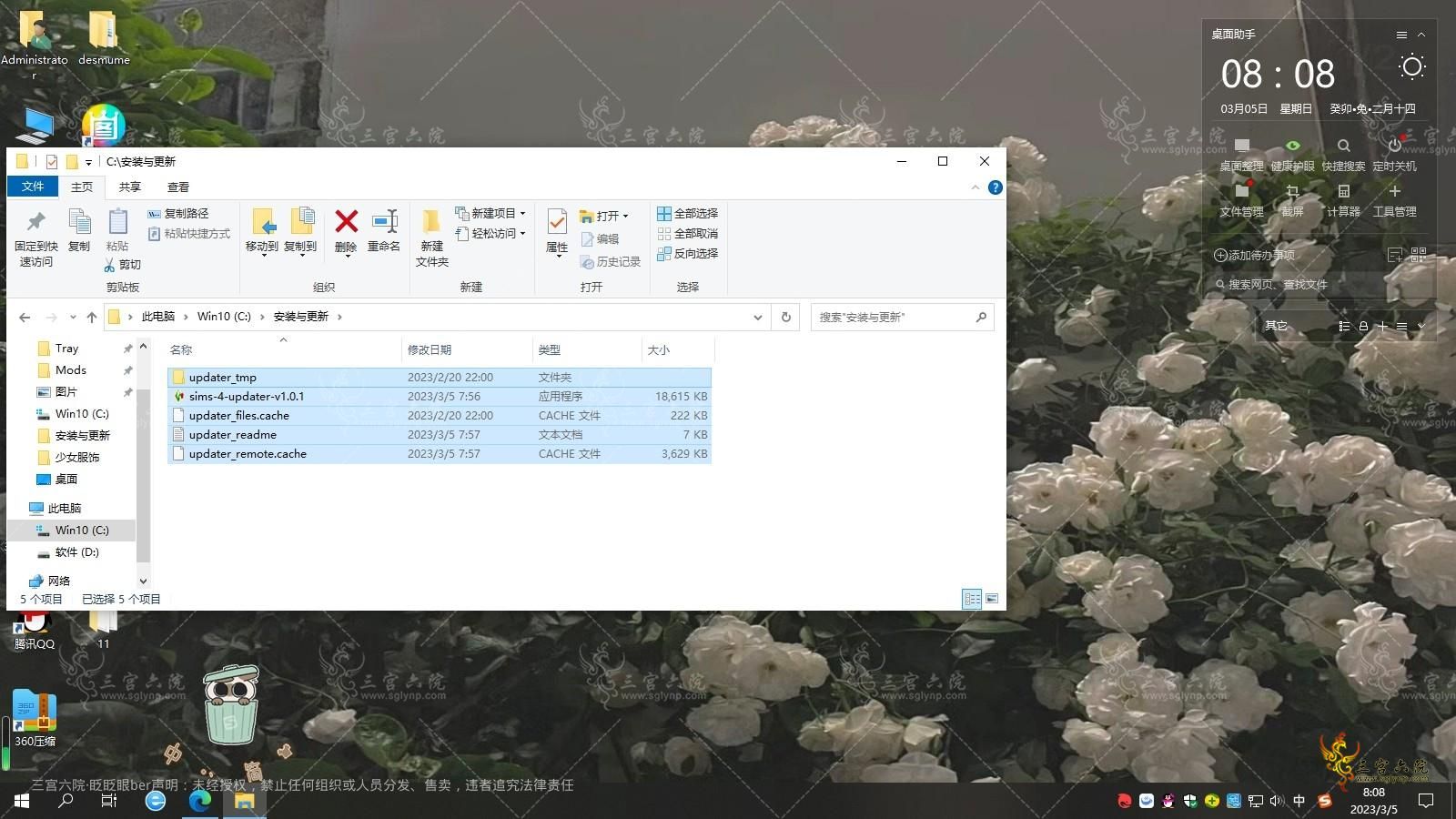
Task: Open the quick access toolbar customize arrow
Action: 88,162
